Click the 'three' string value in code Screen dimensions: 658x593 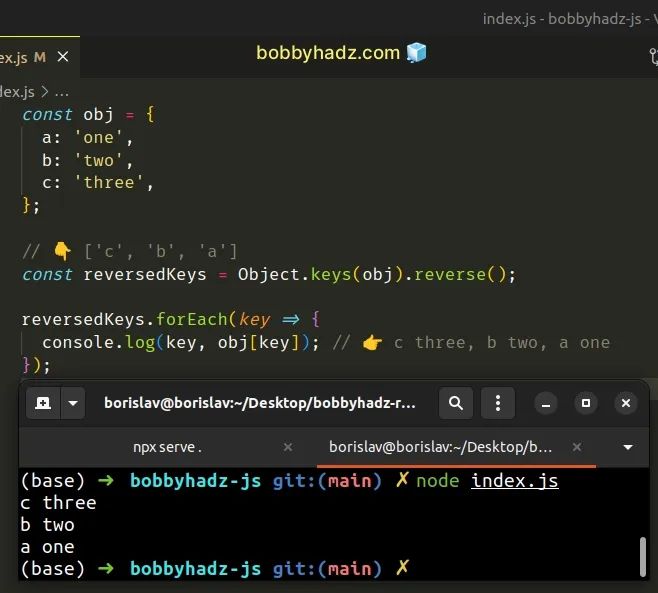pos(109,183)
